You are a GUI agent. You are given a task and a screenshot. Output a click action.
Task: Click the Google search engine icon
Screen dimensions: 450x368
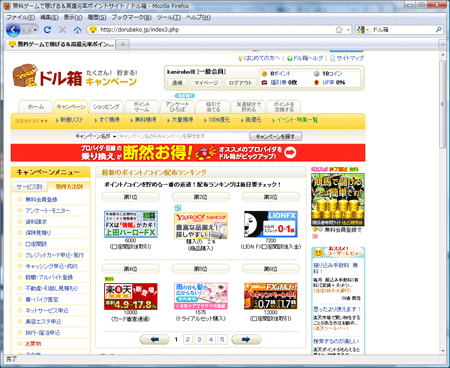click(x=360, y=30)
